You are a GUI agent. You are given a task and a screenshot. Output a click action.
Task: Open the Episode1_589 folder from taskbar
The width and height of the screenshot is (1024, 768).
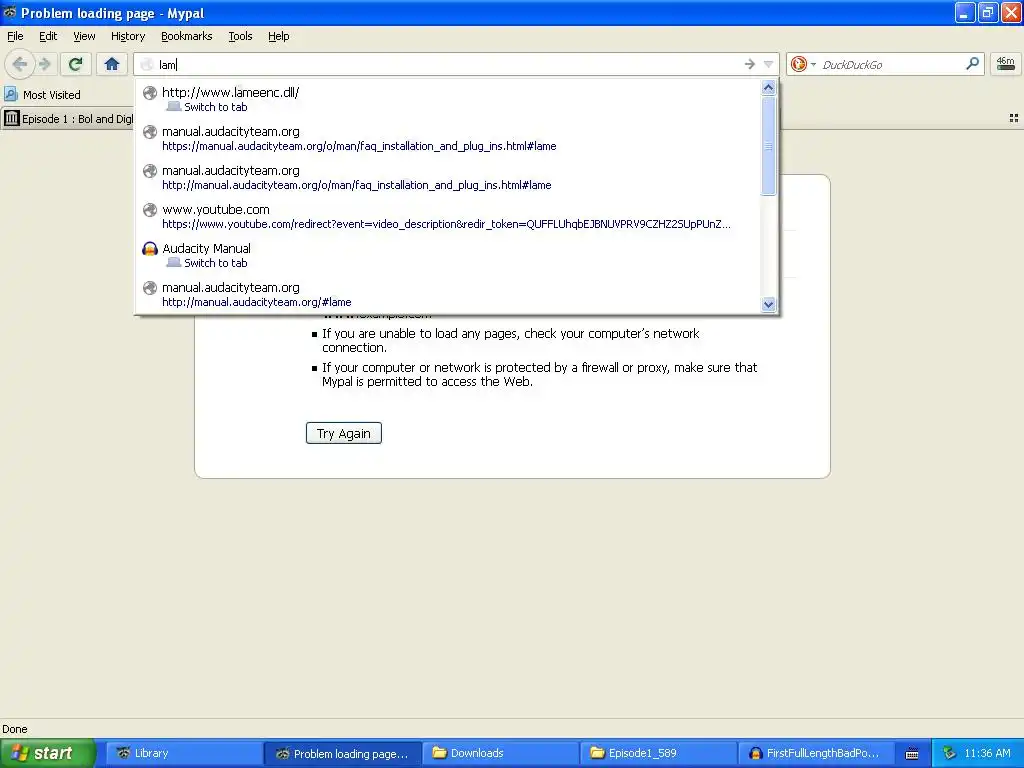(658, 753)
